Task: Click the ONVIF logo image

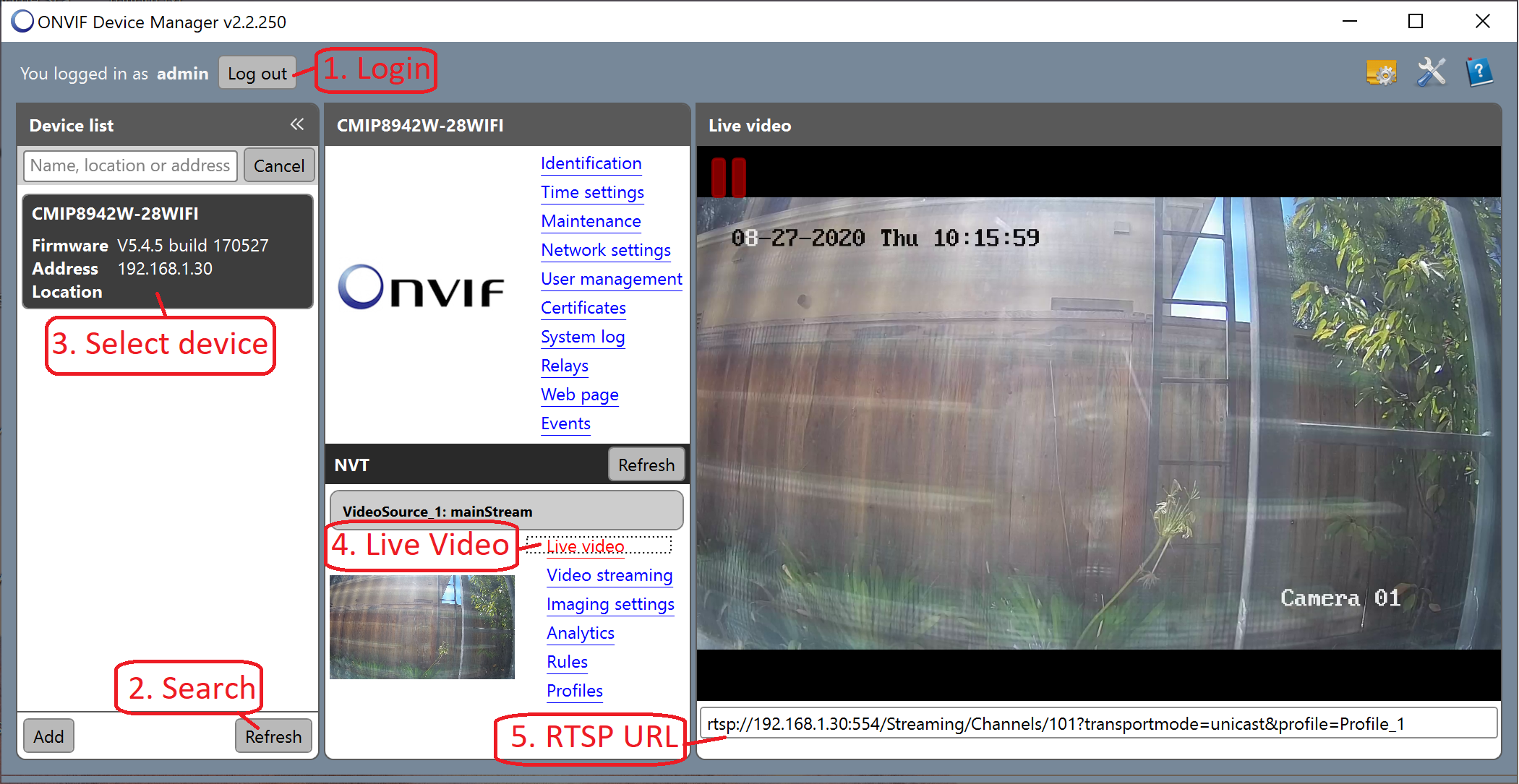Action: [422, 288]
